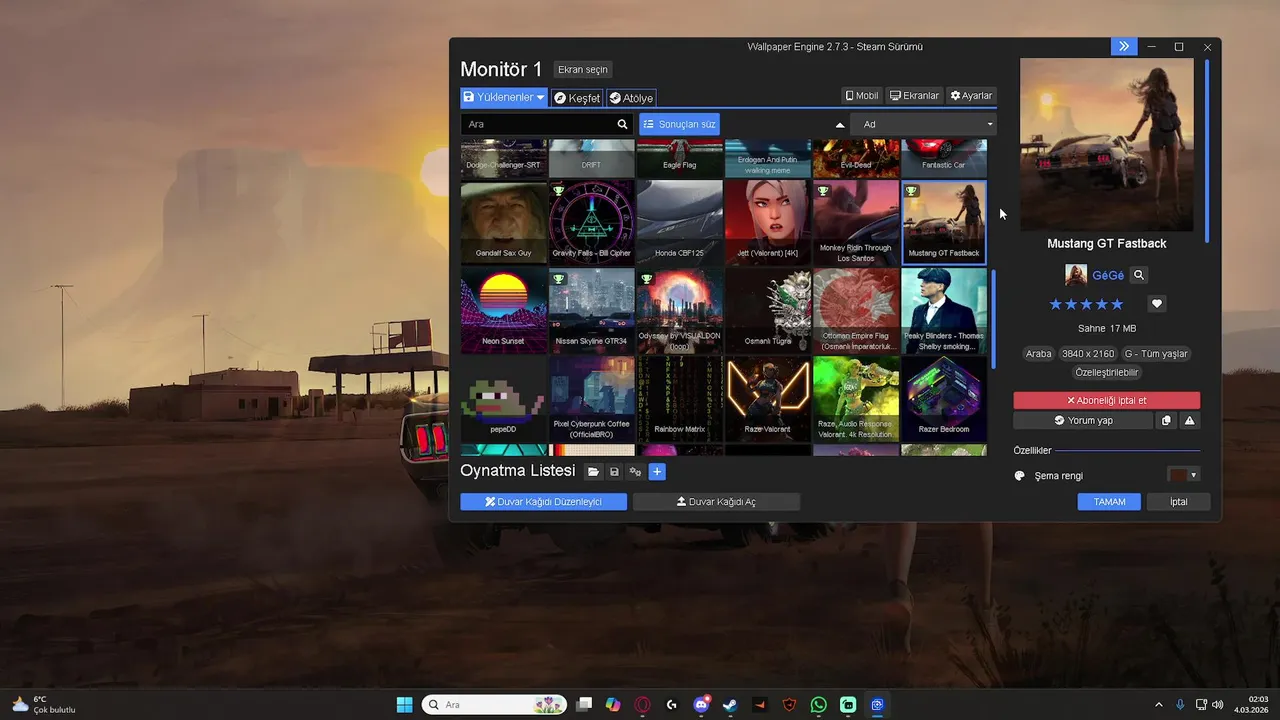Click the search magnifier in the Ara field
The height and width of the screenshot is (720, 1280).
coord(622,124)
